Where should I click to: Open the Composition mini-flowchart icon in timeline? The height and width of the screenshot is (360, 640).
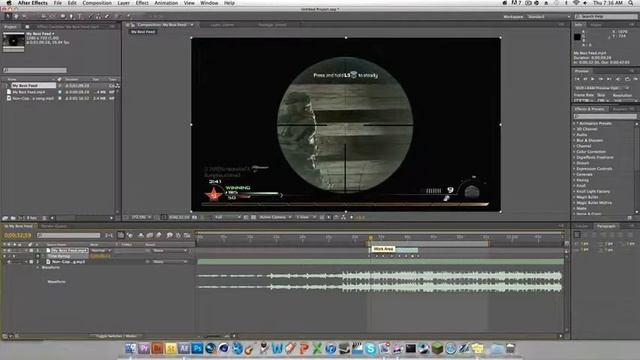click(109, 236)
